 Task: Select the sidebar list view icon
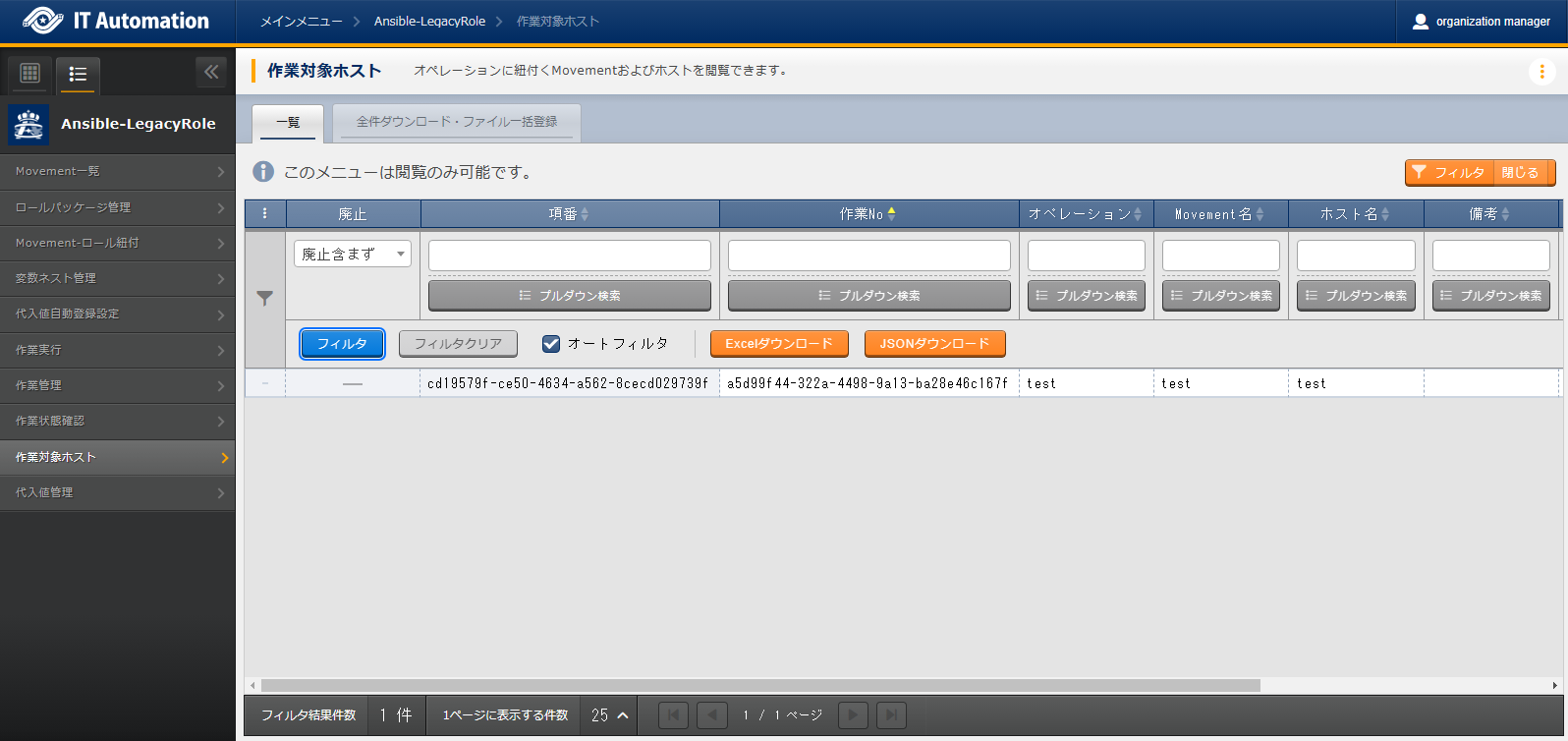point(78,74)
